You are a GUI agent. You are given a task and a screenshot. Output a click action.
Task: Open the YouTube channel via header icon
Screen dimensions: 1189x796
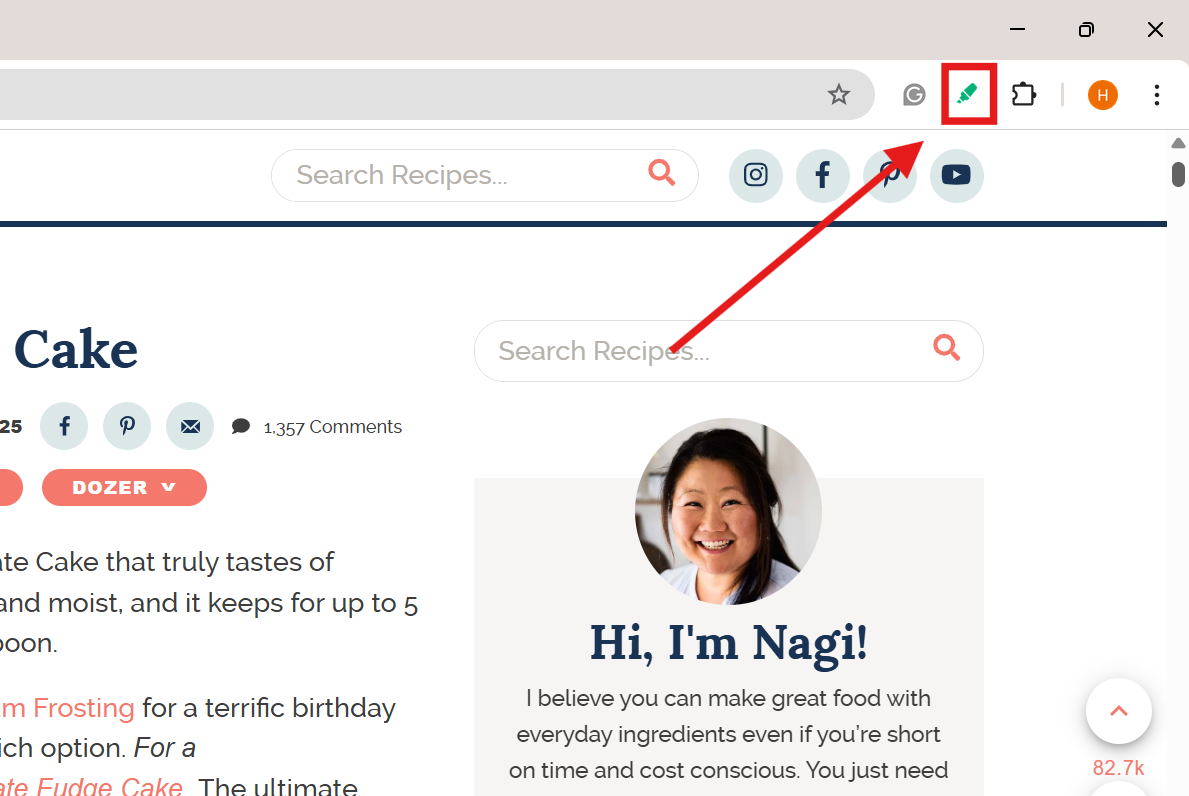click(956, 175)
